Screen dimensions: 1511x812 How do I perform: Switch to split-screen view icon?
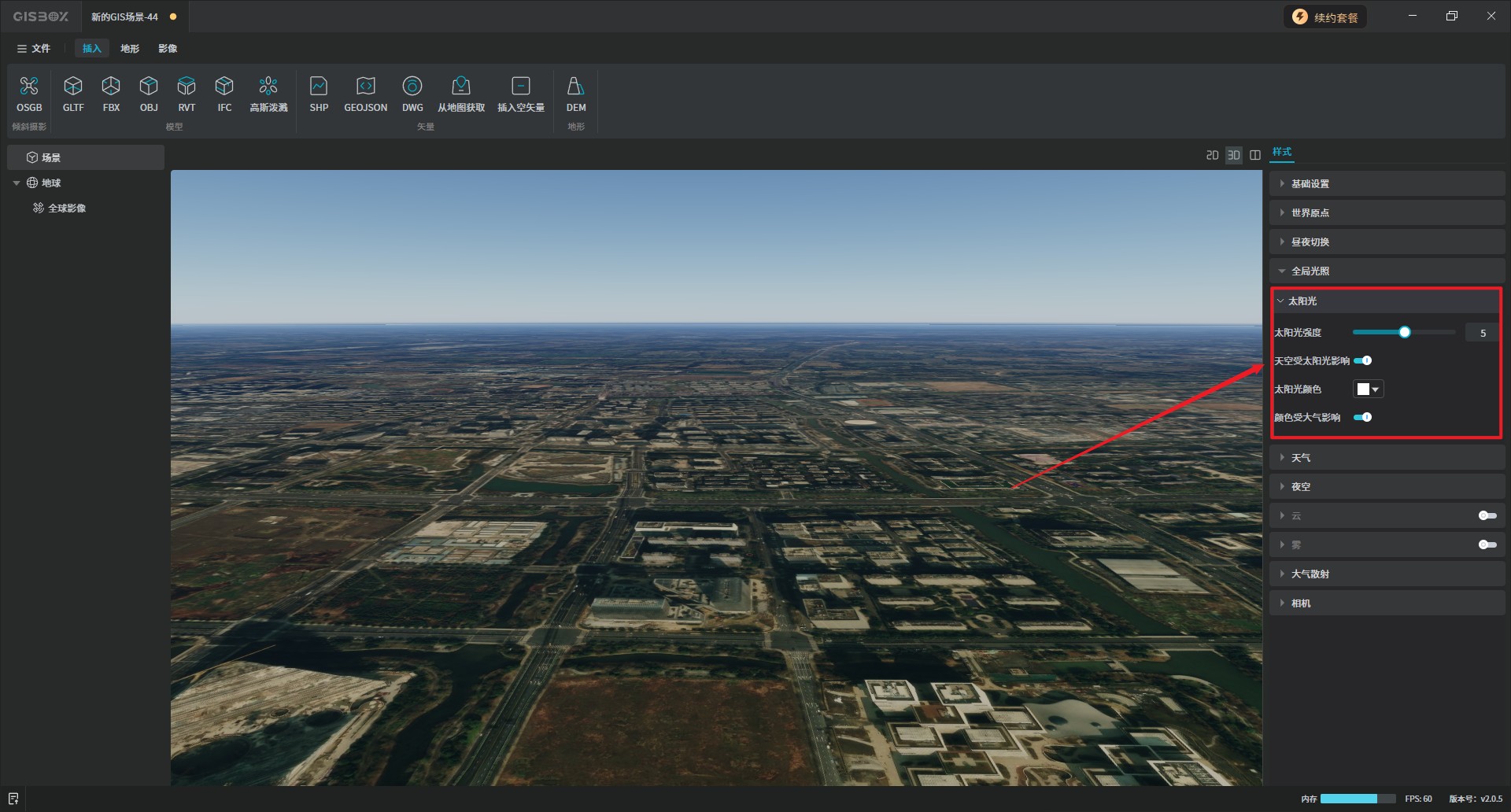(1255, 155)
